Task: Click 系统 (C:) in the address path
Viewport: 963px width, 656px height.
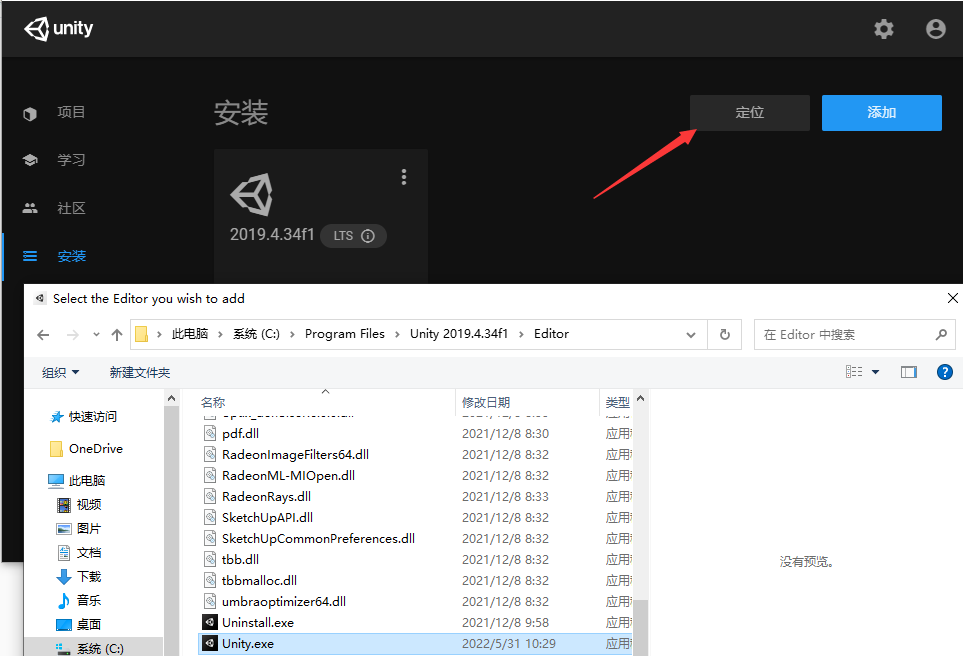Action: [256, 334]
